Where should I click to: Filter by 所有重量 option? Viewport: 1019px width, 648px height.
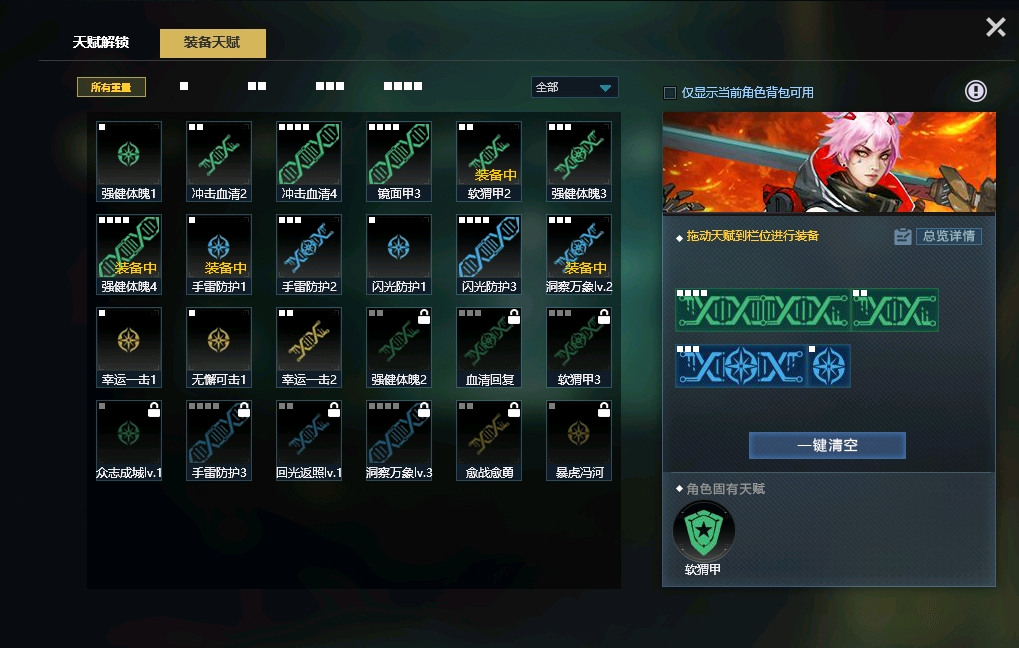coord(111,87)
